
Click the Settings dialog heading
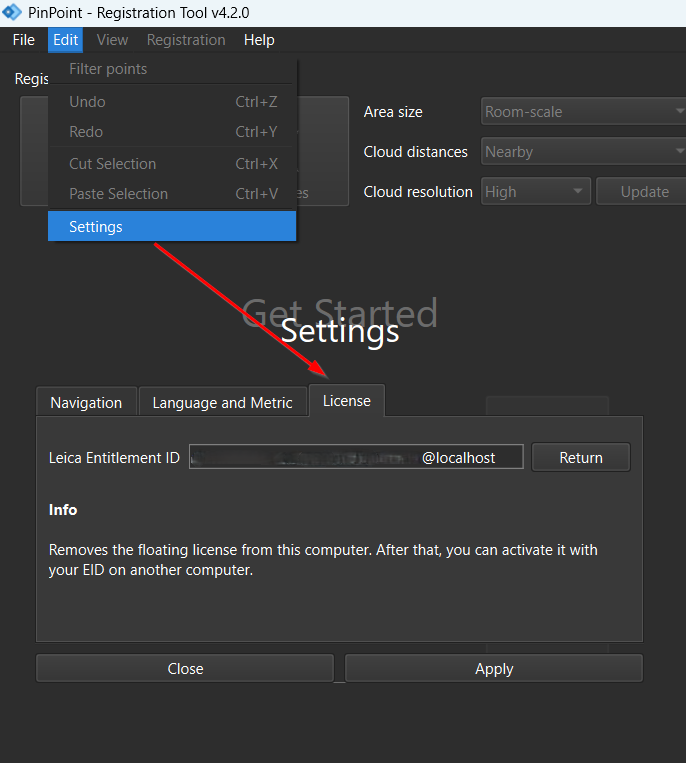(340, 331)
